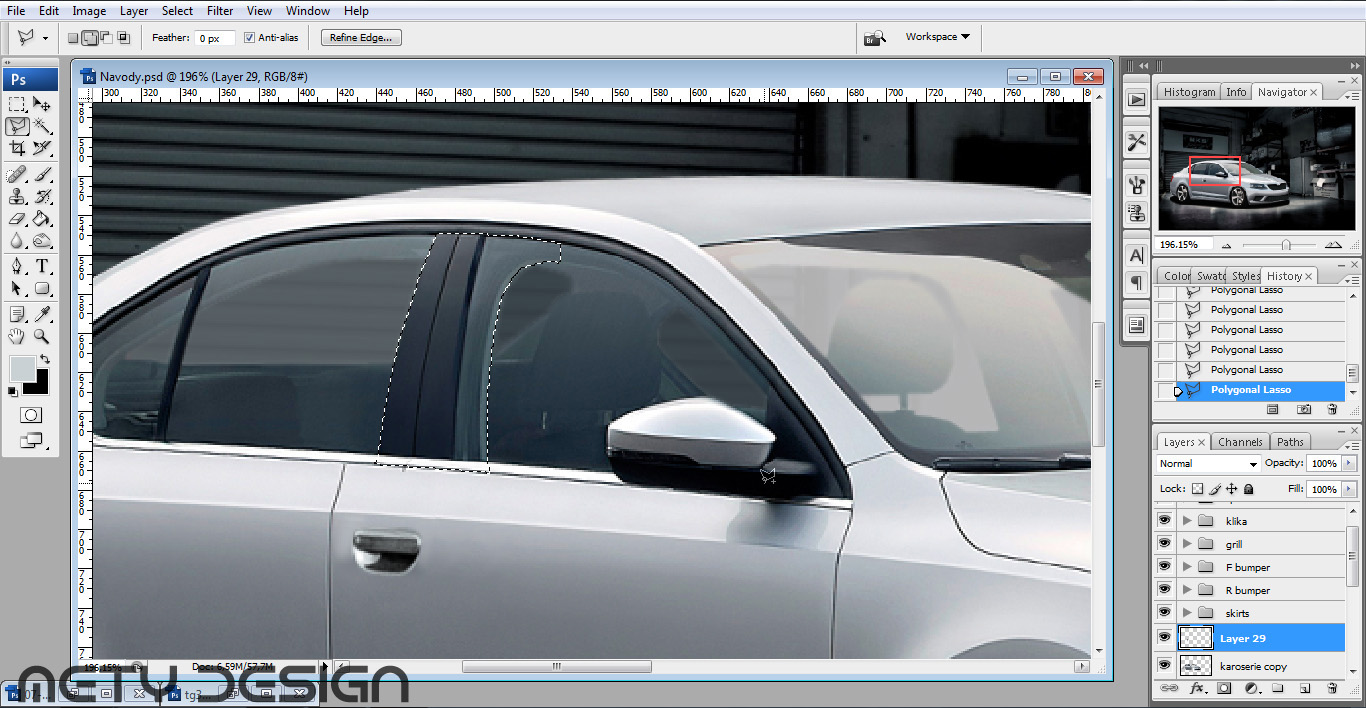Open the Layer menu
Screen dimensions: 1366x708
point(134,11)
